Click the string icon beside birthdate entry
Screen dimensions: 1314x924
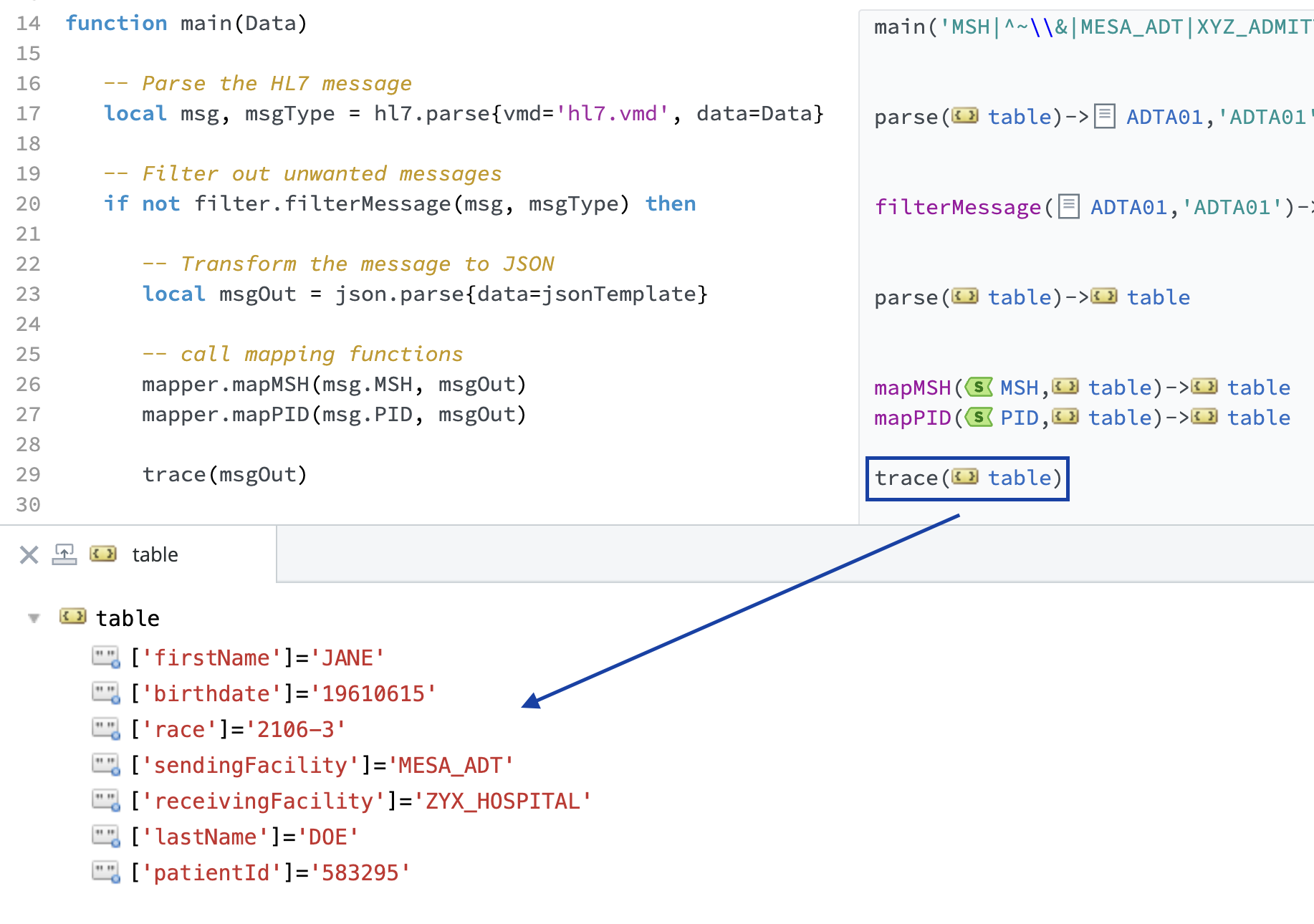click(x=106, y=693)
